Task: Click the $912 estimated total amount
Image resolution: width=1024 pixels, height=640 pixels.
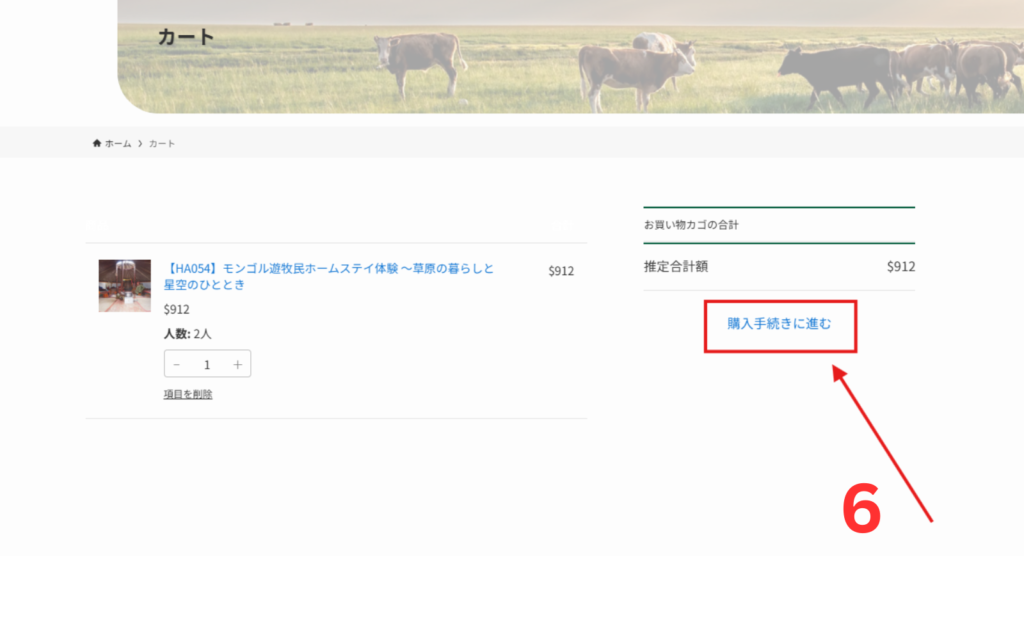Action: pyautogui.click(x=900, y=267)
